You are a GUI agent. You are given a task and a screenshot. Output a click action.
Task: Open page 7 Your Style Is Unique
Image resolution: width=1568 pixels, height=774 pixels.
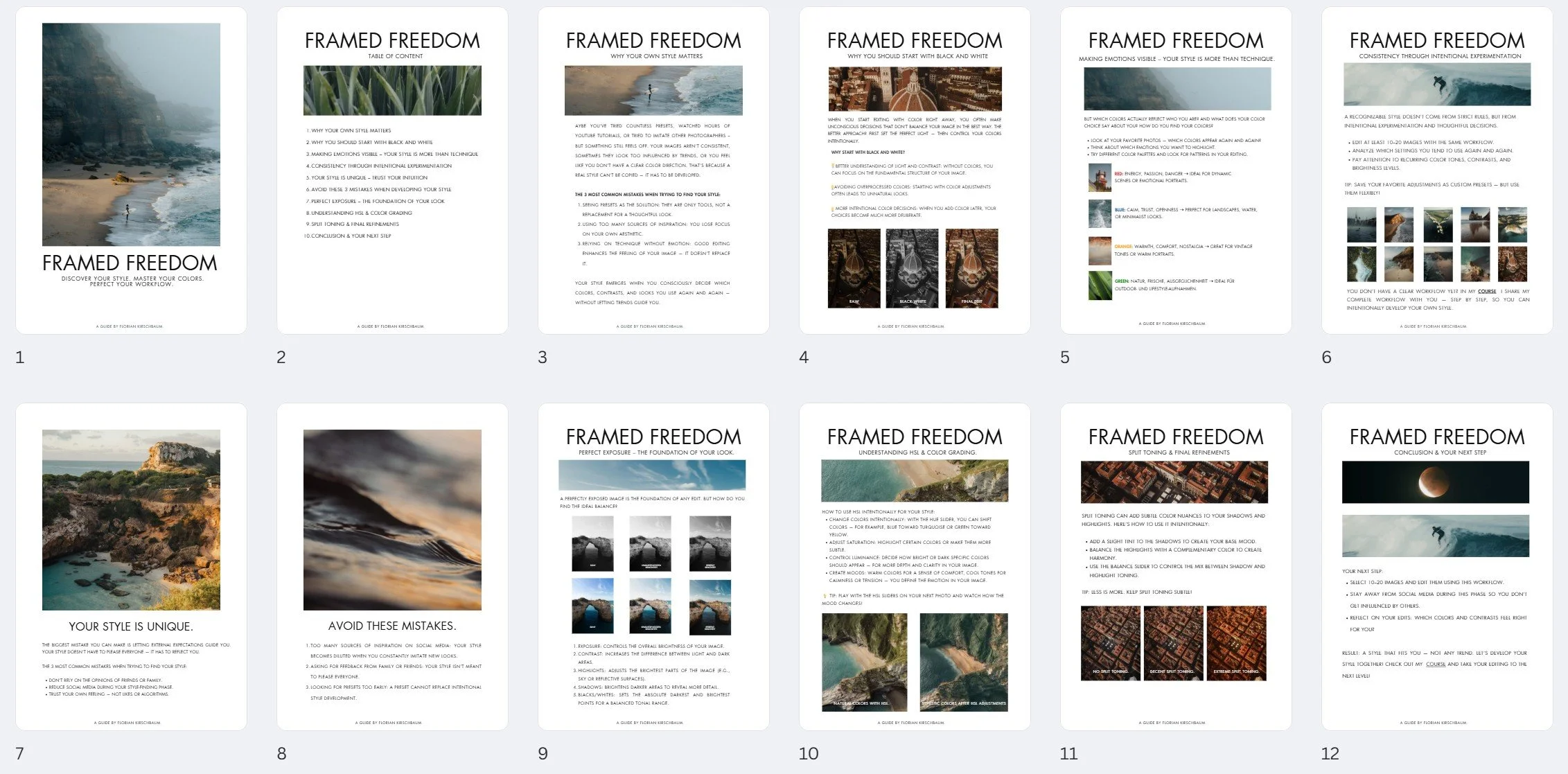(131, 567)
